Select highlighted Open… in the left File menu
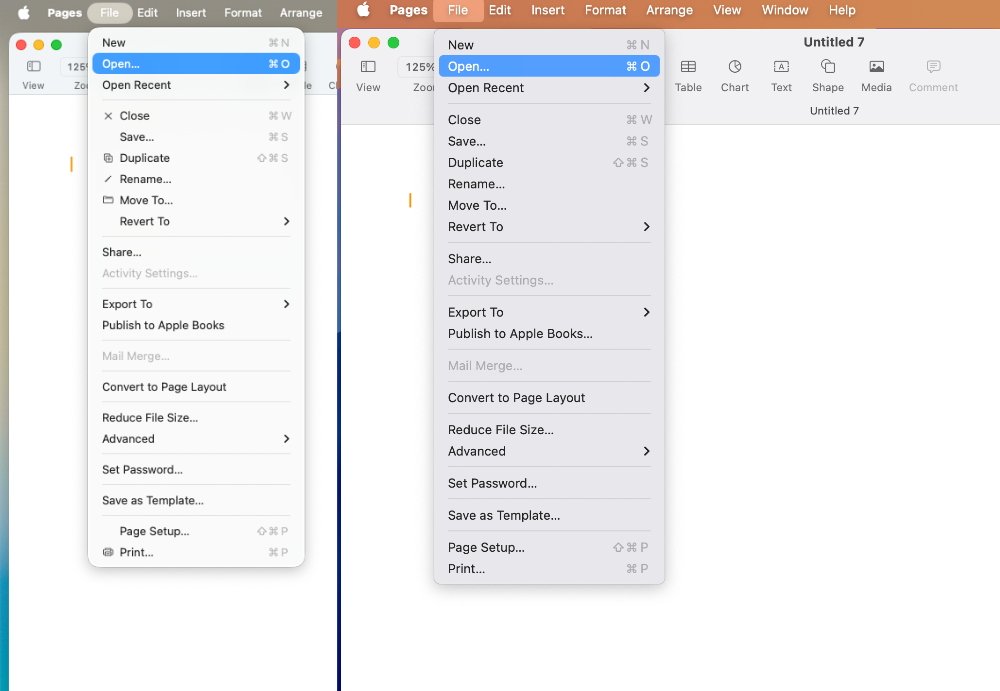 point(196,64)
